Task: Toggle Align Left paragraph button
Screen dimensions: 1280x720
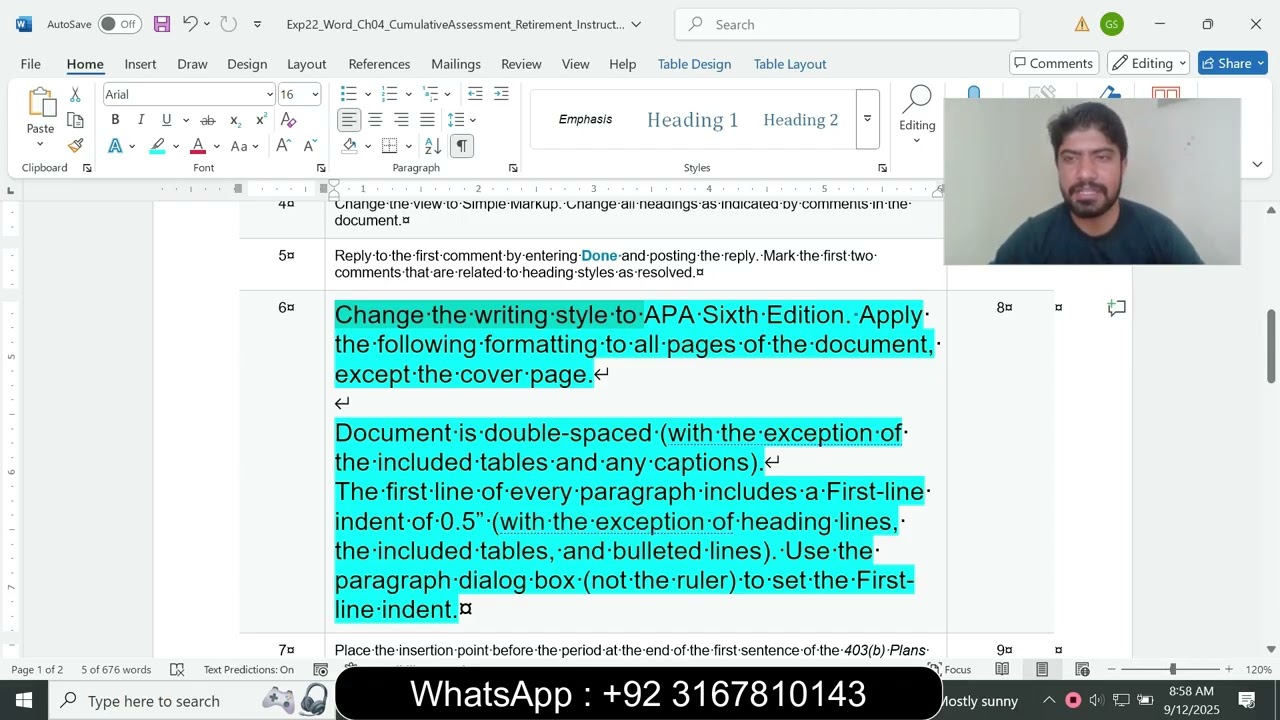Action: point(348,120)
